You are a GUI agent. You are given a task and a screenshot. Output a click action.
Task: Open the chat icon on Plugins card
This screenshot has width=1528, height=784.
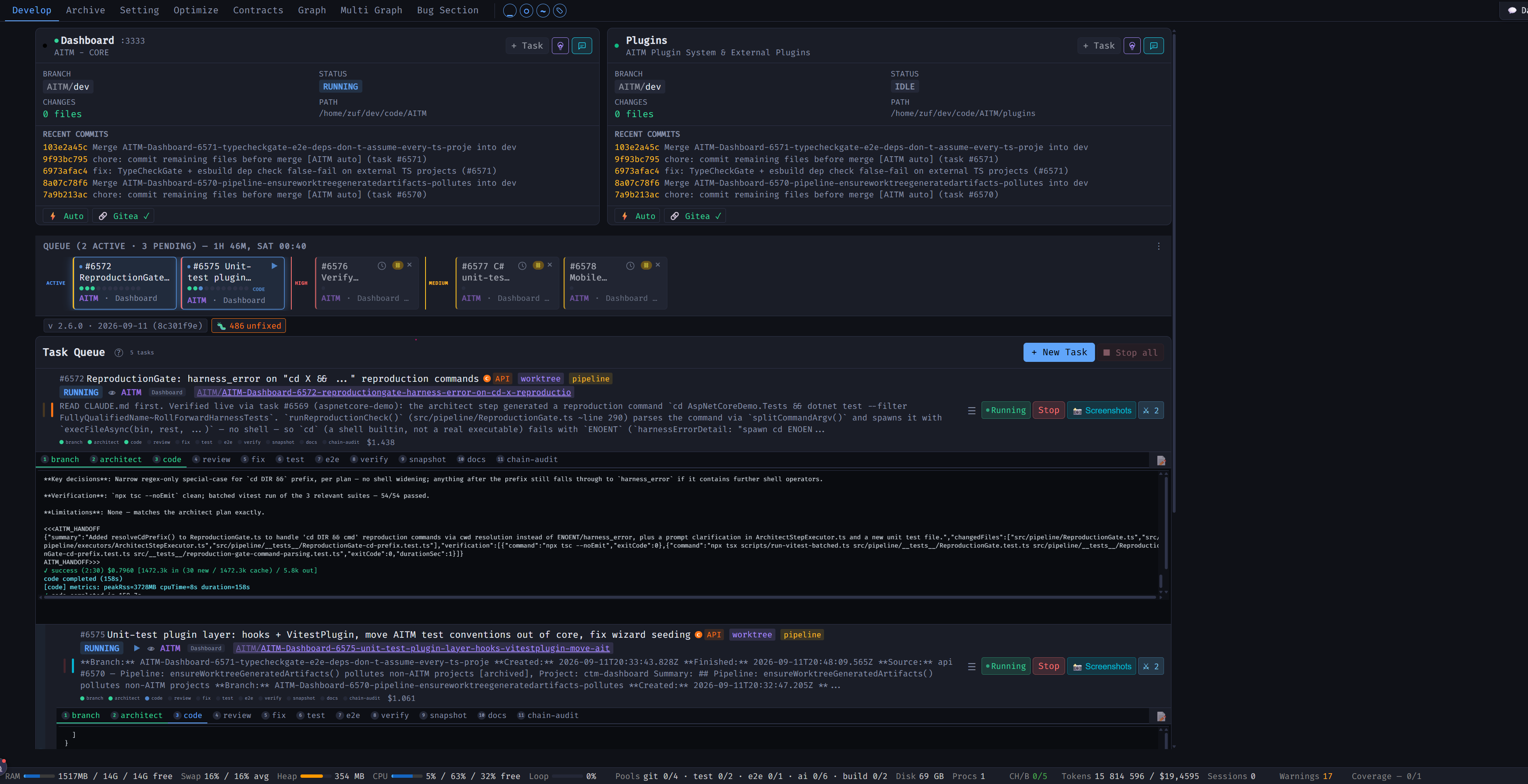click(1154, 46)
